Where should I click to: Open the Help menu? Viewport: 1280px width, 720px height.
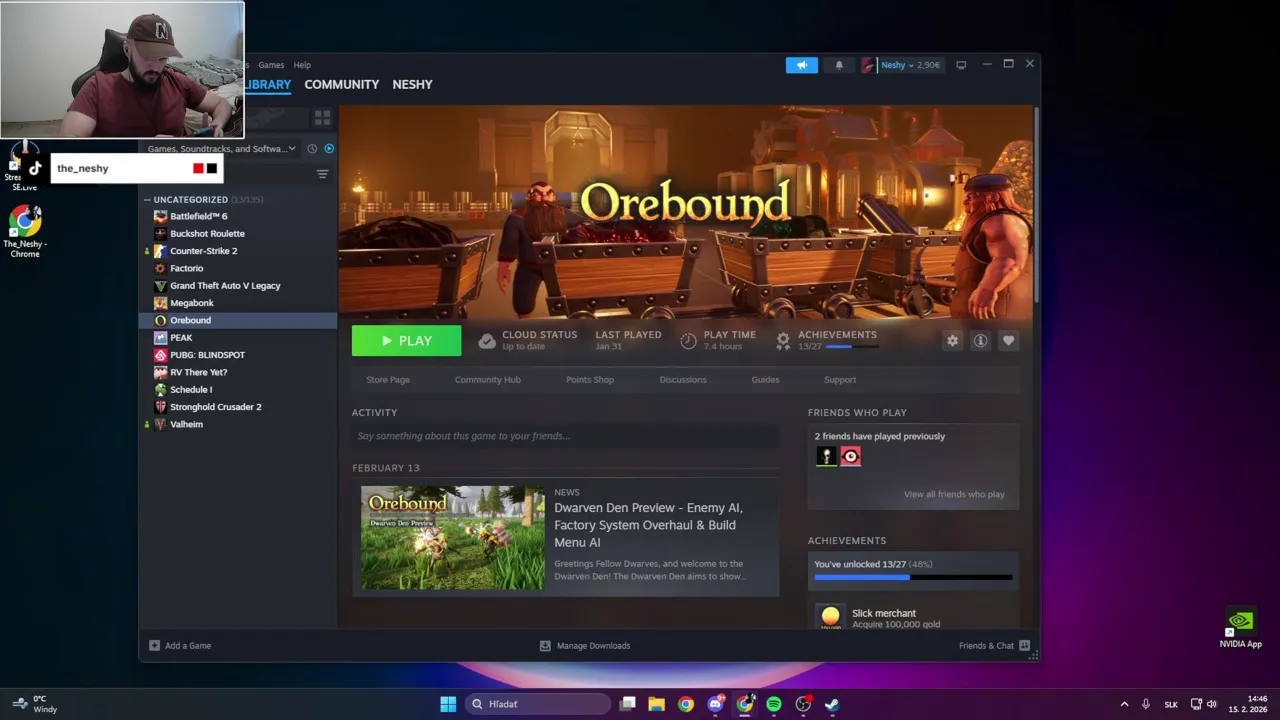tap(302, 65)
